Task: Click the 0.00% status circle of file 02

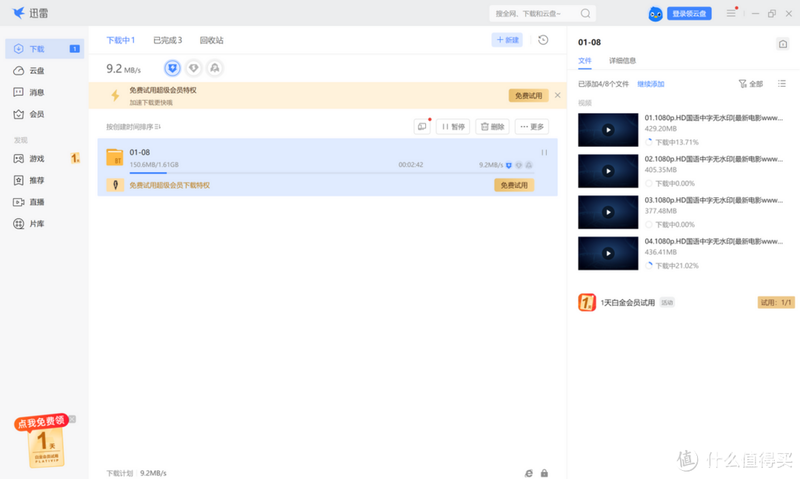Action: [x=649, y=184]
